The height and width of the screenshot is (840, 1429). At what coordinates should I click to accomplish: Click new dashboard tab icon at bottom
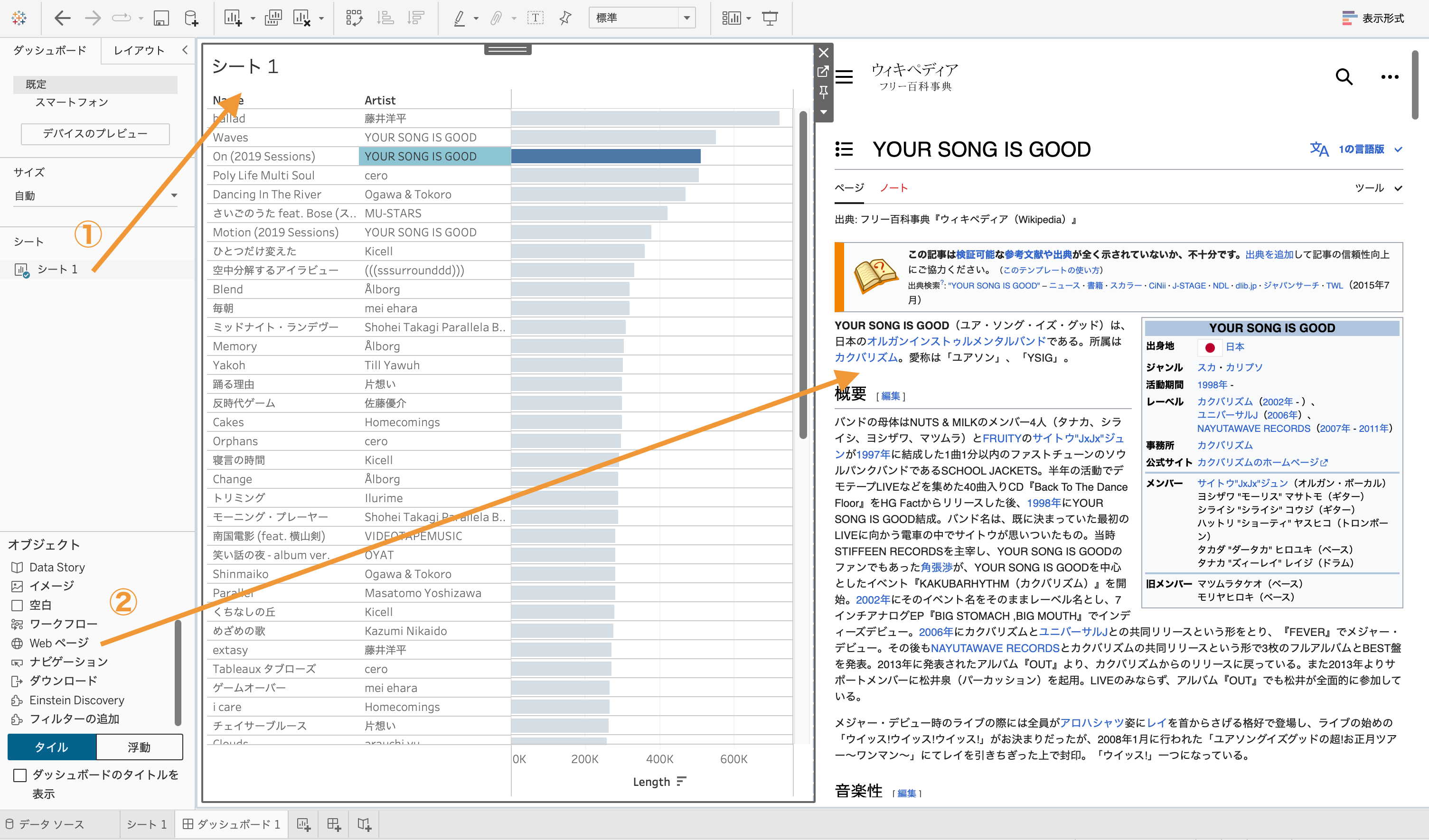[333, 824]
